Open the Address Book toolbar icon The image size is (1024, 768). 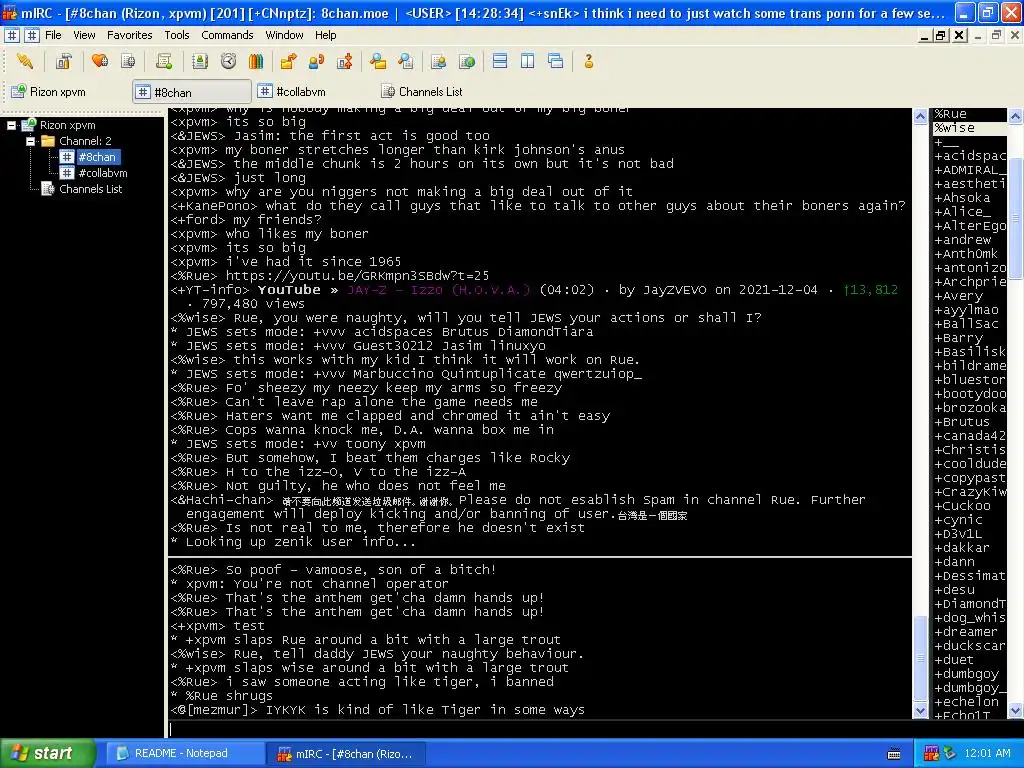(200, 61)
